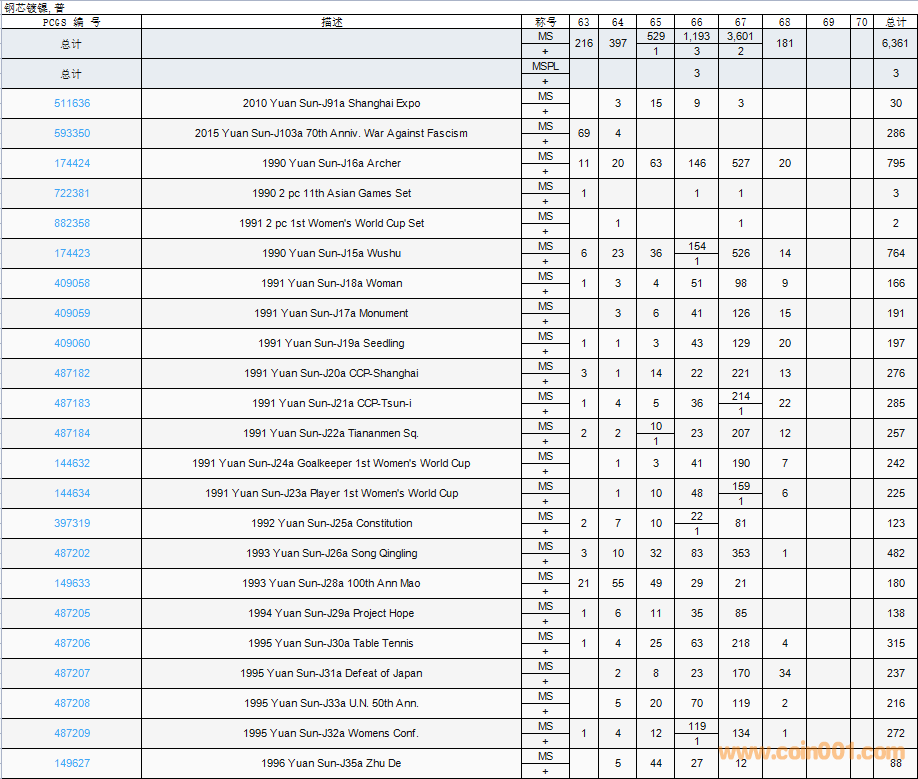Select PCGS number 397319 Constitution link
918x779 pixels.
71,523
